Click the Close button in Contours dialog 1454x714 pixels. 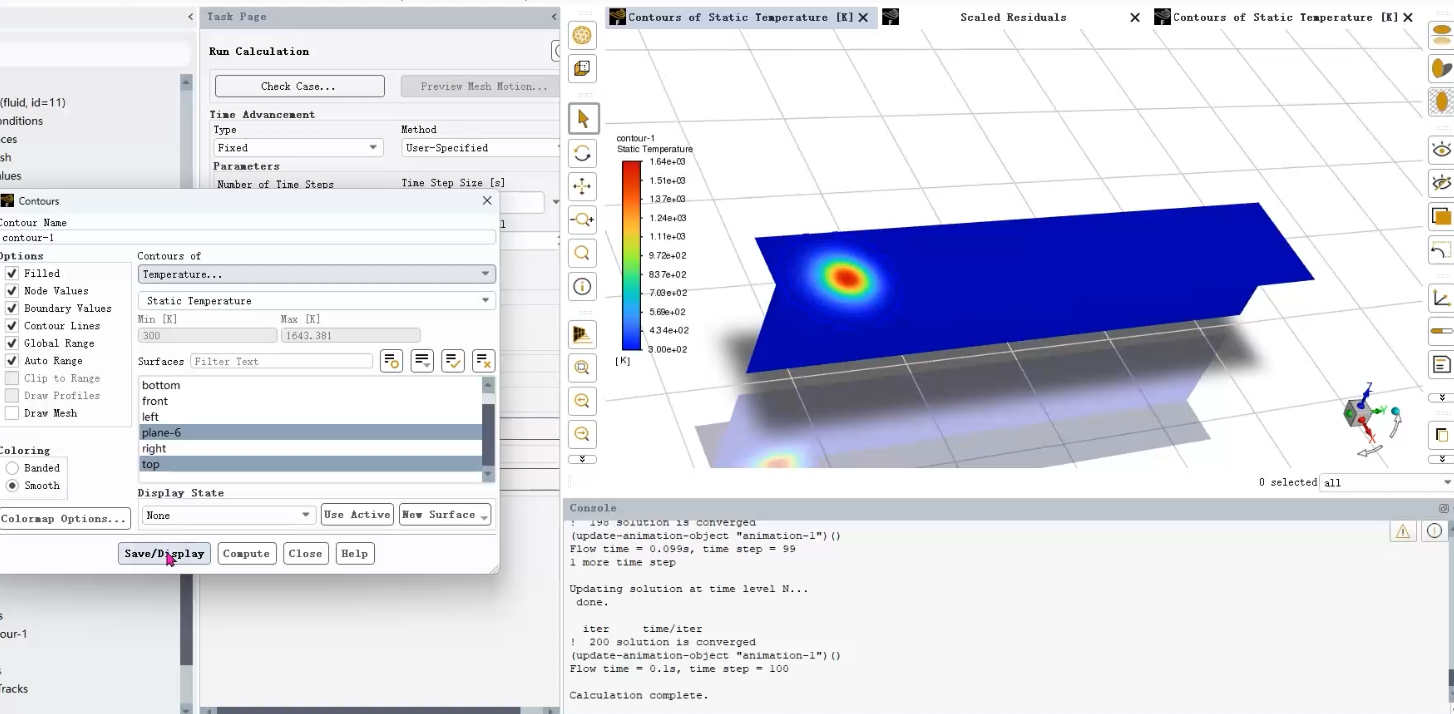[x=305, y=554]
